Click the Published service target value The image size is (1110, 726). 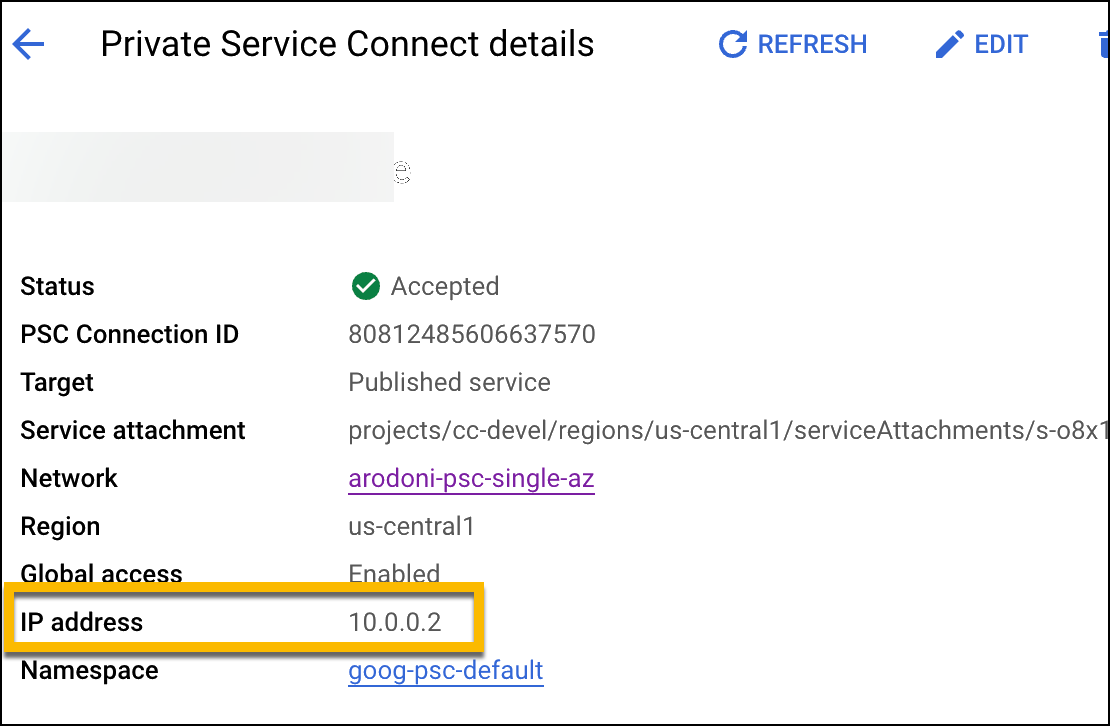(x=449, y=383)
